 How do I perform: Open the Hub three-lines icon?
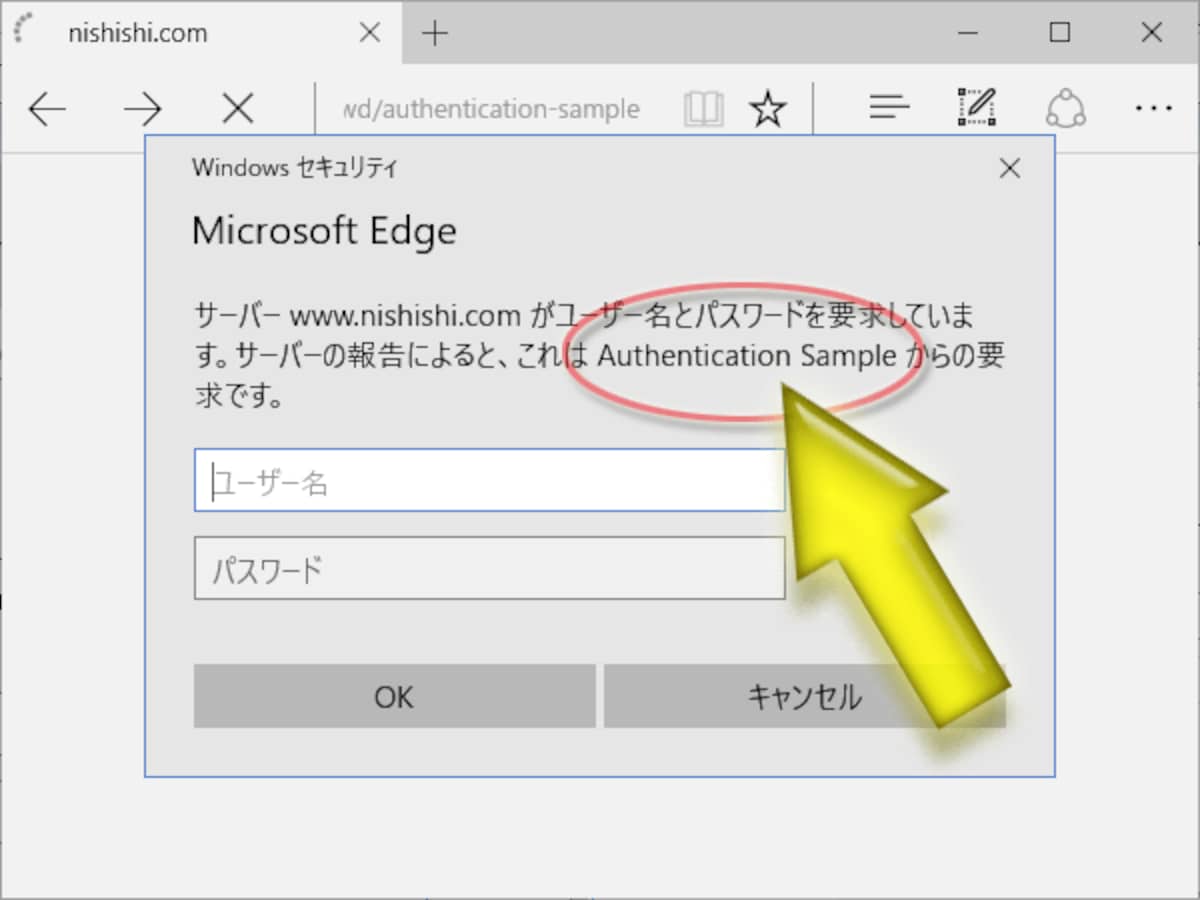pos(889,108)
